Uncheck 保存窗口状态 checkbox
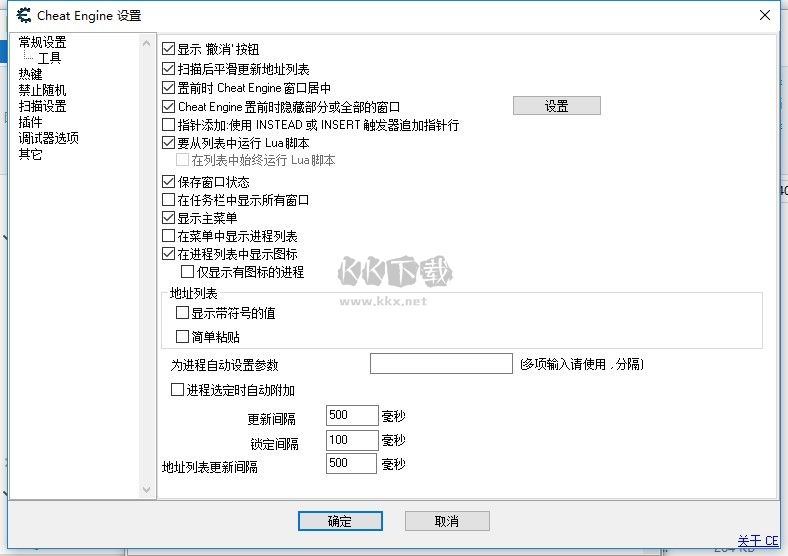The width and height of the screenshot is (788, 556). click(168, 181)
